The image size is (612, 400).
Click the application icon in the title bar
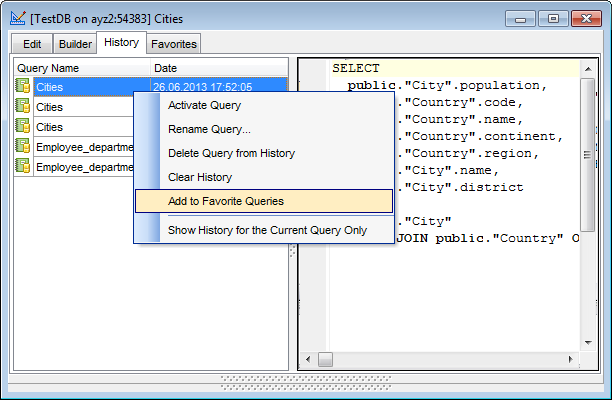[16, 18]
